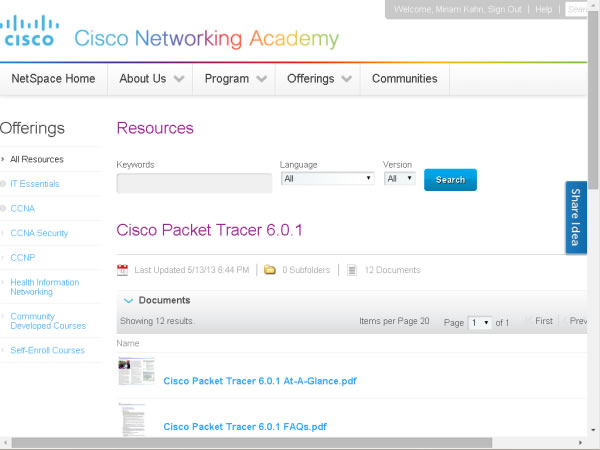This screenshot has height=450, width=600.
Task: Open the At-A-Glance PDF thumbnail
Action: tap(136, 372)
